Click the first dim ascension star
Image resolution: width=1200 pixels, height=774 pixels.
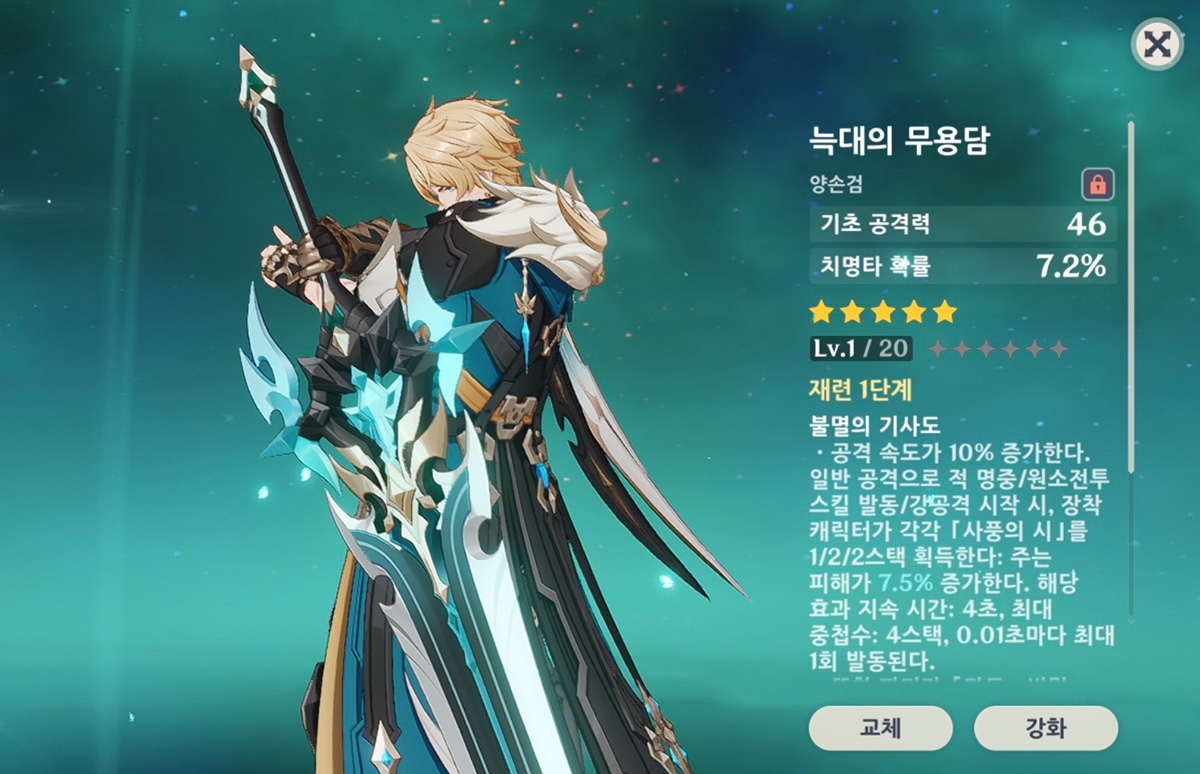(x=938, y=349)
